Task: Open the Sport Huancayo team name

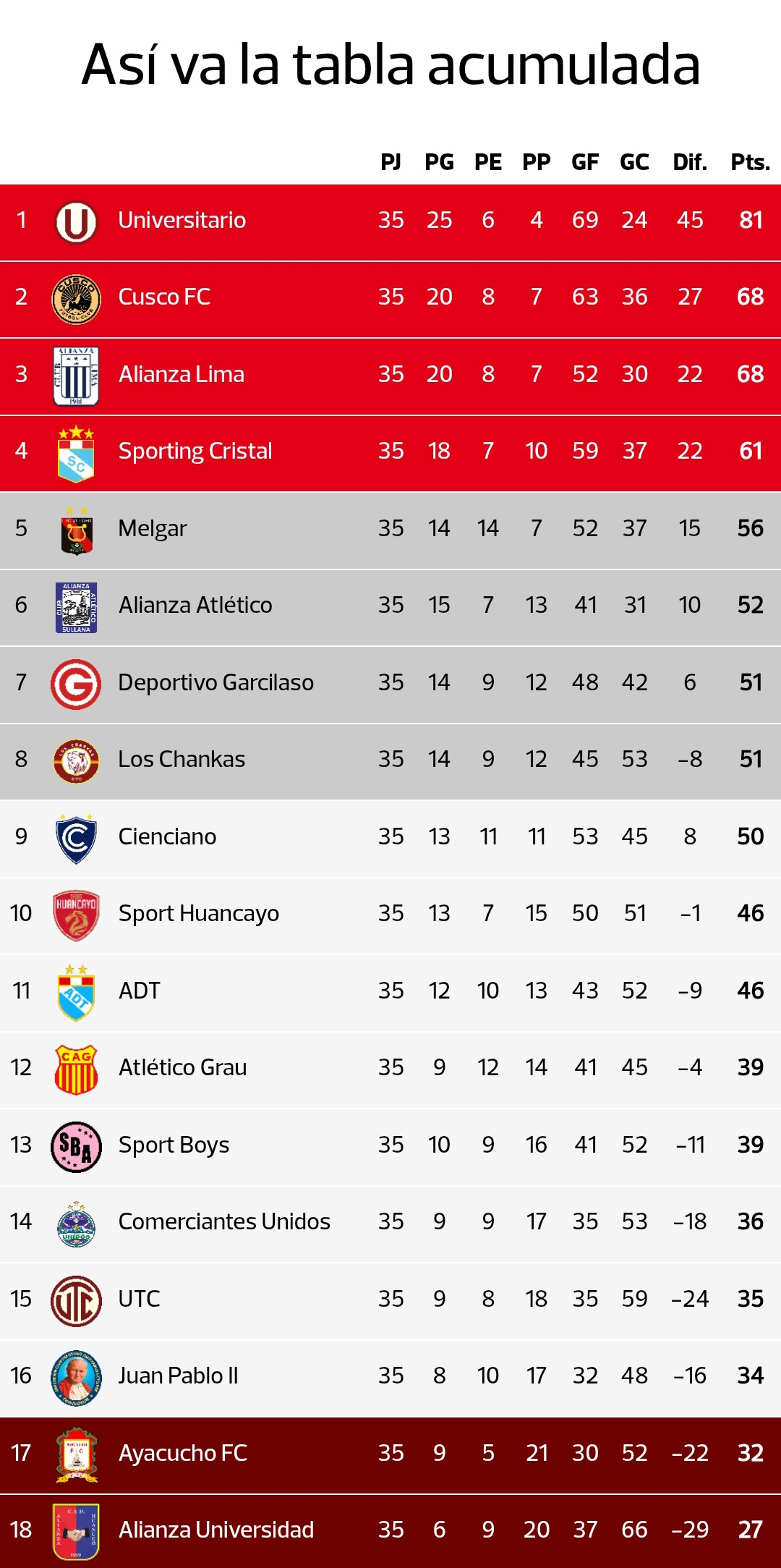Action: click(x=199, y=914)
